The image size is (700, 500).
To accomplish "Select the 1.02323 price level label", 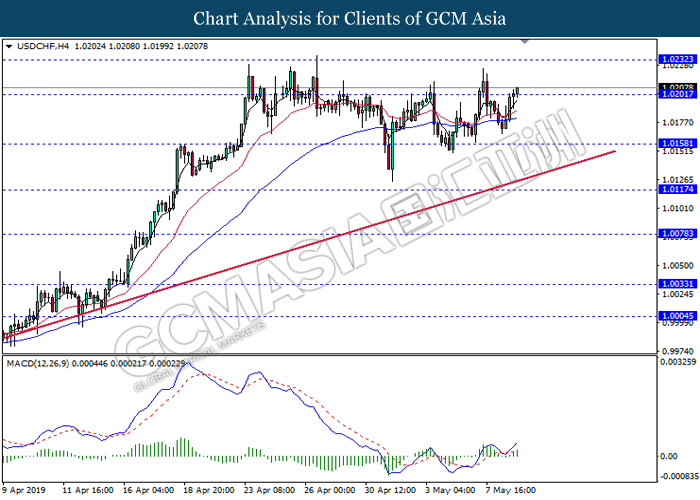I will (677, 59).
